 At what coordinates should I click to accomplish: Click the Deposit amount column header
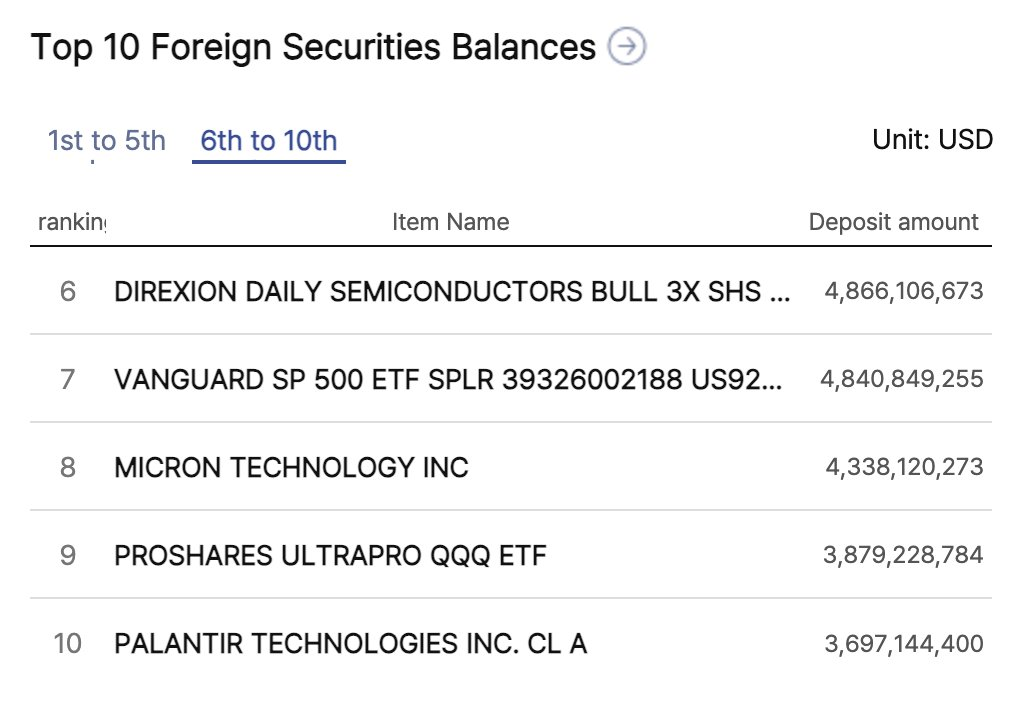pyautogui.click(x=893, y=222)
